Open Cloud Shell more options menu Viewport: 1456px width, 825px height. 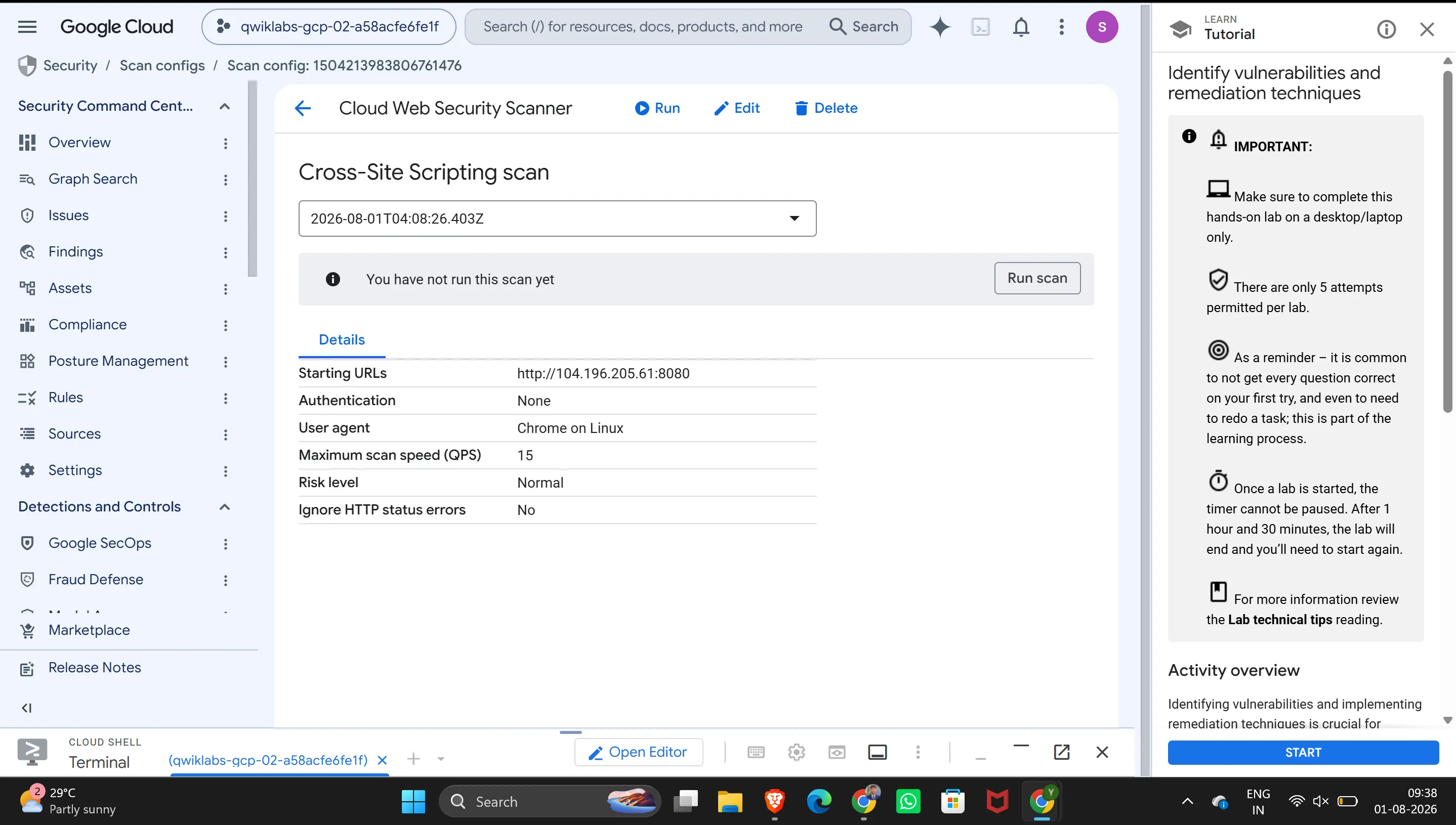click(918, 752)
